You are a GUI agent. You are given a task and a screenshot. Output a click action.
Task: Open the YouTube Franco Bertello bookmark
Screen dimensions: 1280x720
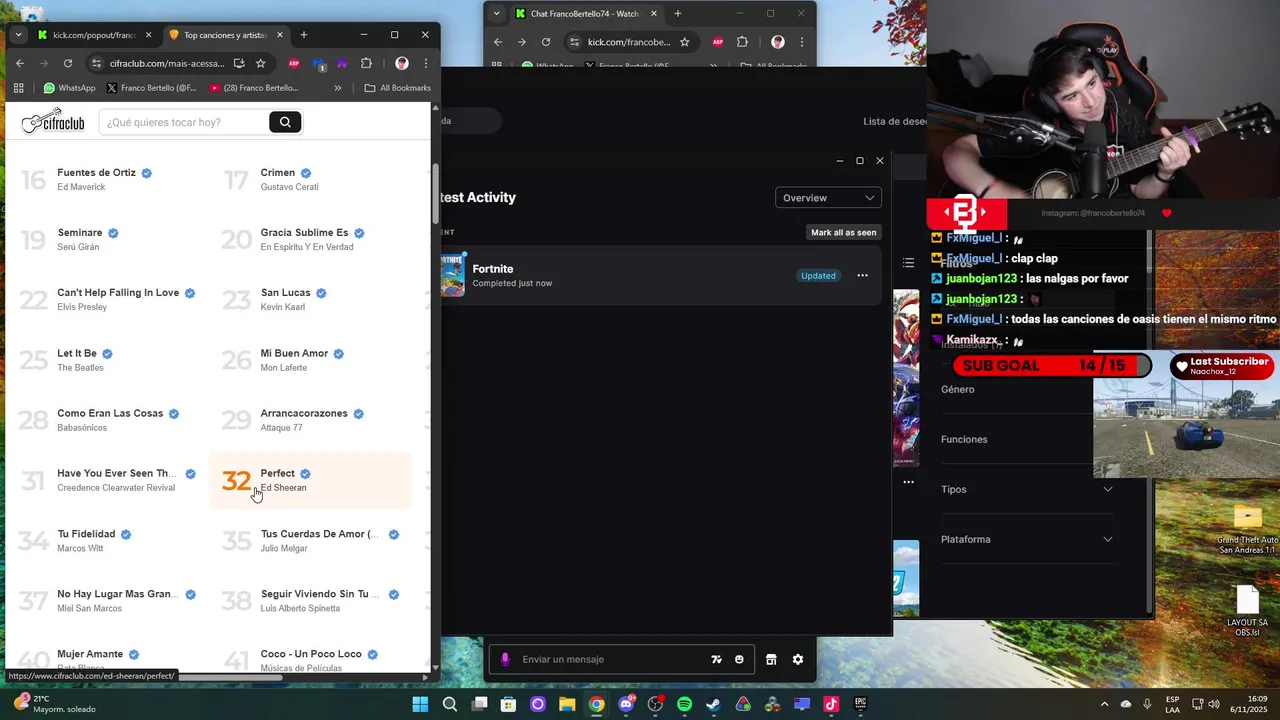coord(254,88)
